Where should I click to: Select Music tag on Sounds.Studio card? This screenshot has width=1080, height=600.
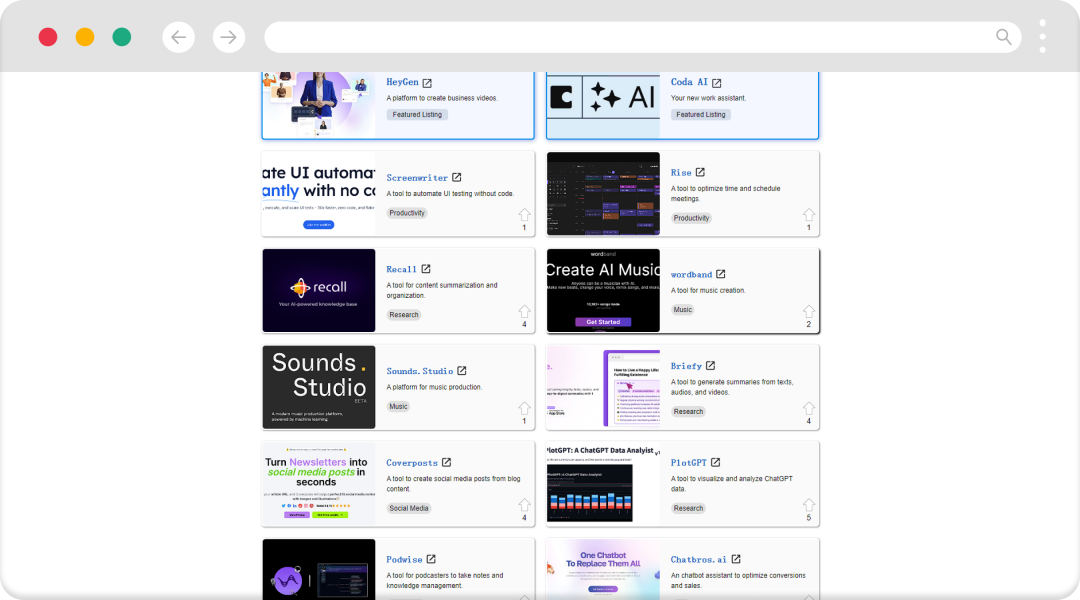pos(398,406)
